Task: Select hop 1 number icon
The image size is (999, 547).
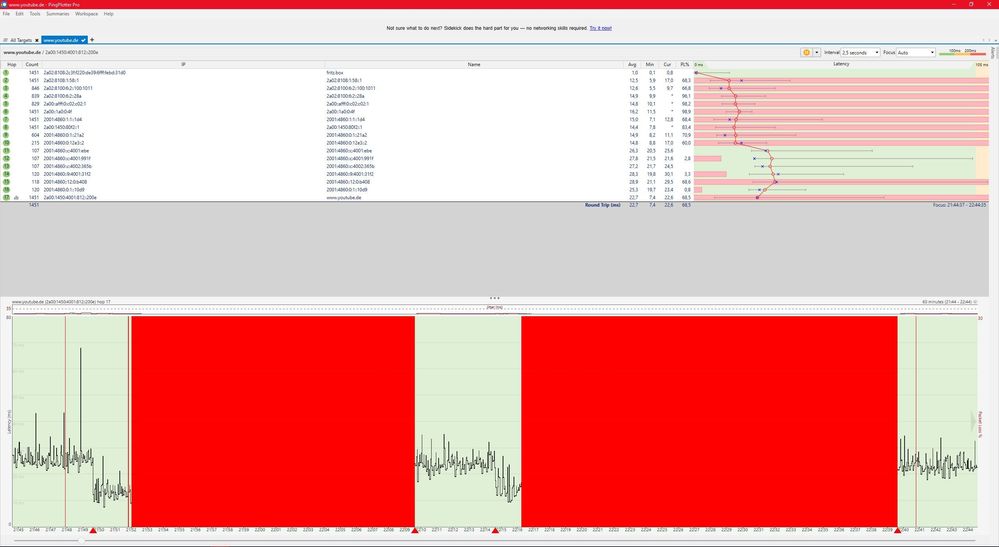Action: point(6,73)
